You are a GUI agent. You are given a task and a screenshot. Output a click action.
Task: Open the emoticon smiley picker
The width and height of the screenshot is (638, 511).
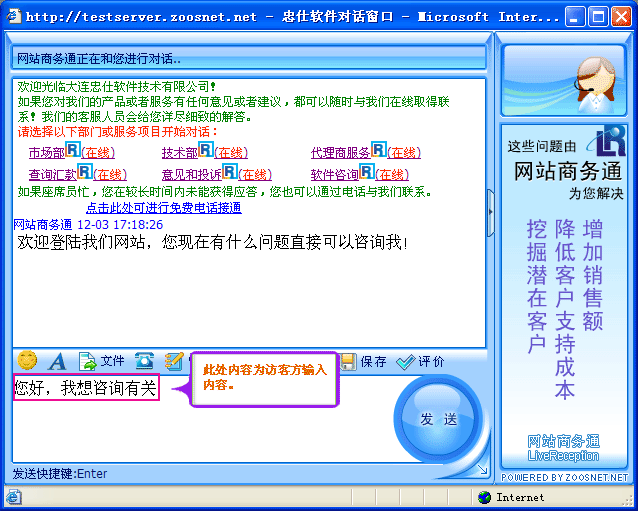click(x=27, y=360)
